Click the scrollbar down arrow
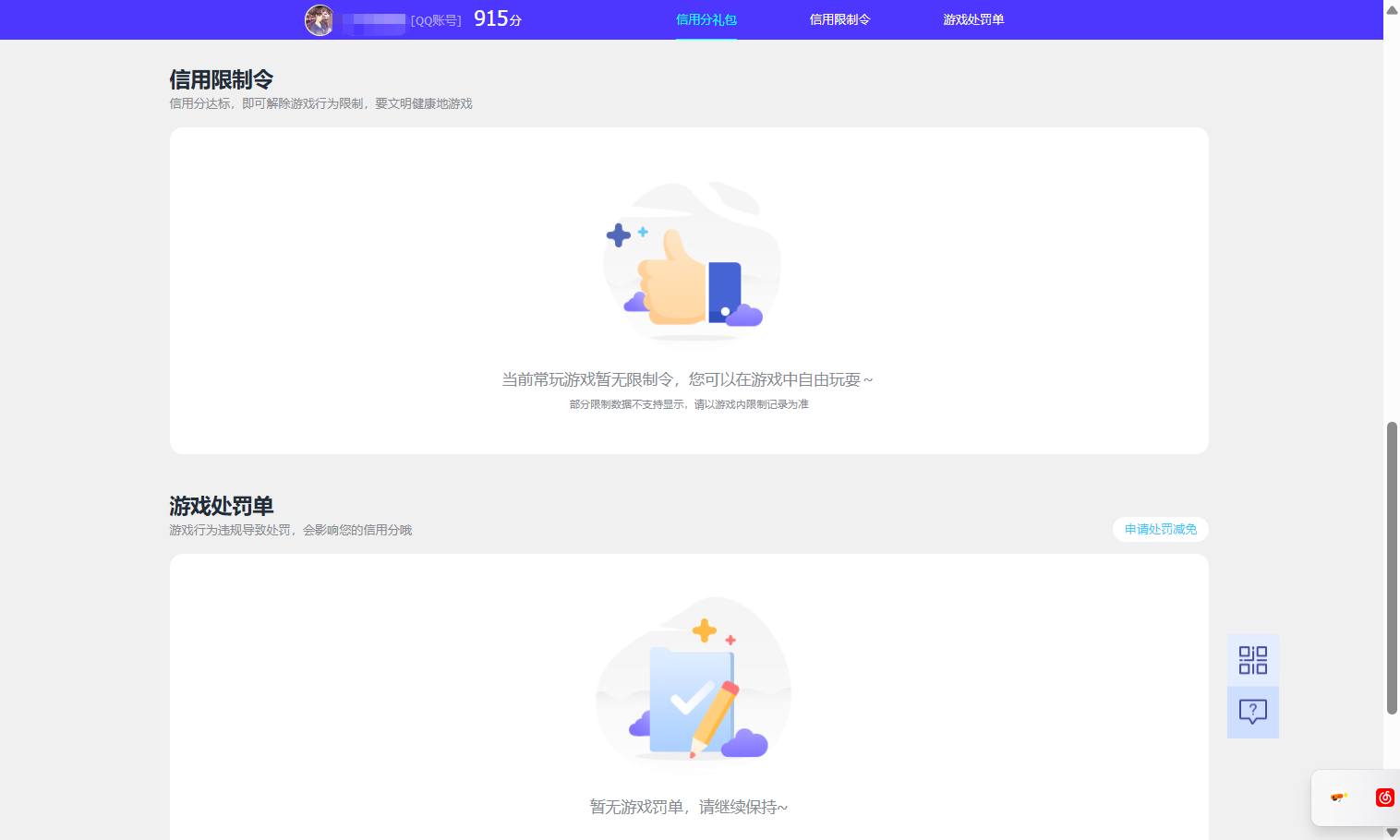This screenshot has height=840, width=1400. 1392,832
